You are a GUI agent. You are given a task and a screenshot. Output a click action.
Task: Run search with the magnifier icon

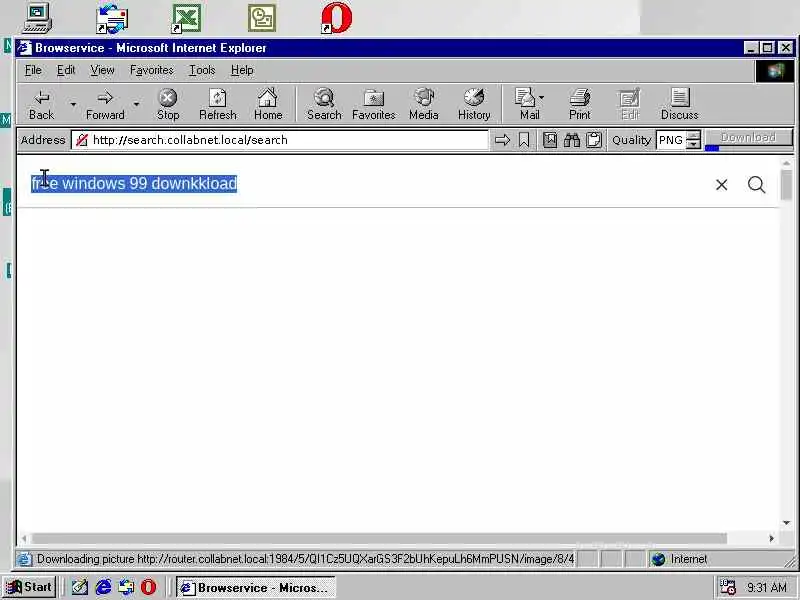pyautogui.click(x=757, y=185)
